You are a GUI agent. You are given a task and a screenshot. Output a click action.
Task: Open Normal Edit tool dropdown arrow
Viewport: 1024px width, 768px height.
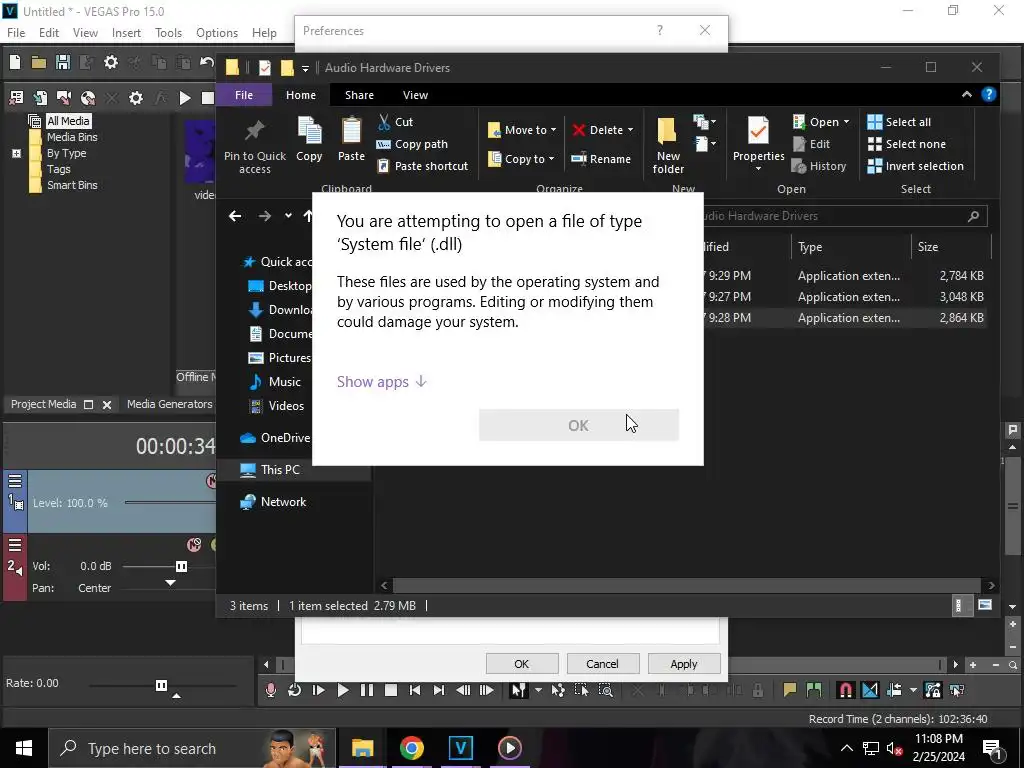pyautogui.click(x=538, y=690)
